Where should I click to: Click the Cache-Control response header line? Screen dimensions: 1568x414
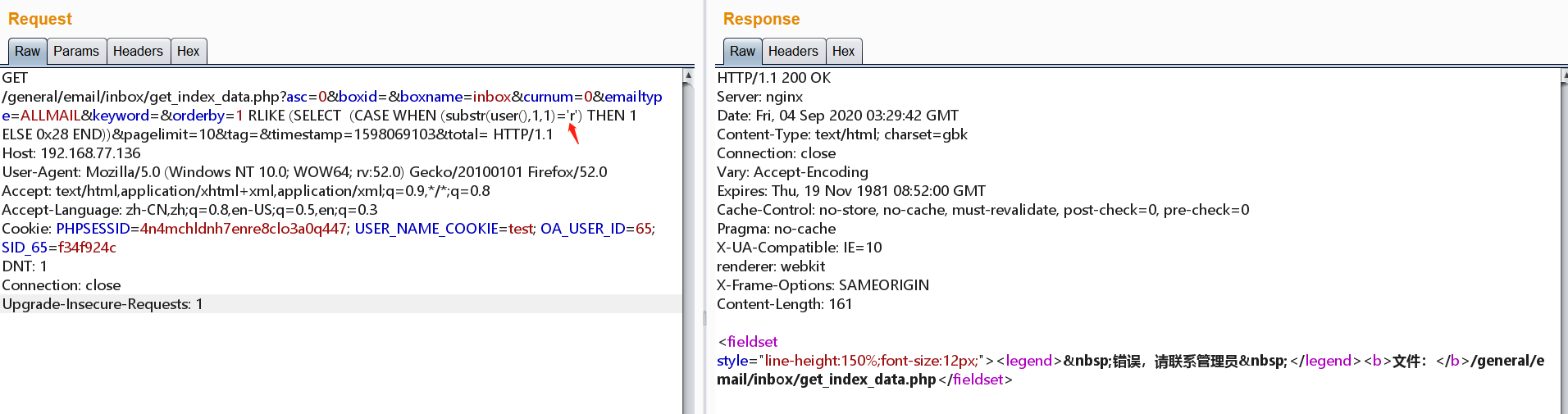tap(983, 210)
